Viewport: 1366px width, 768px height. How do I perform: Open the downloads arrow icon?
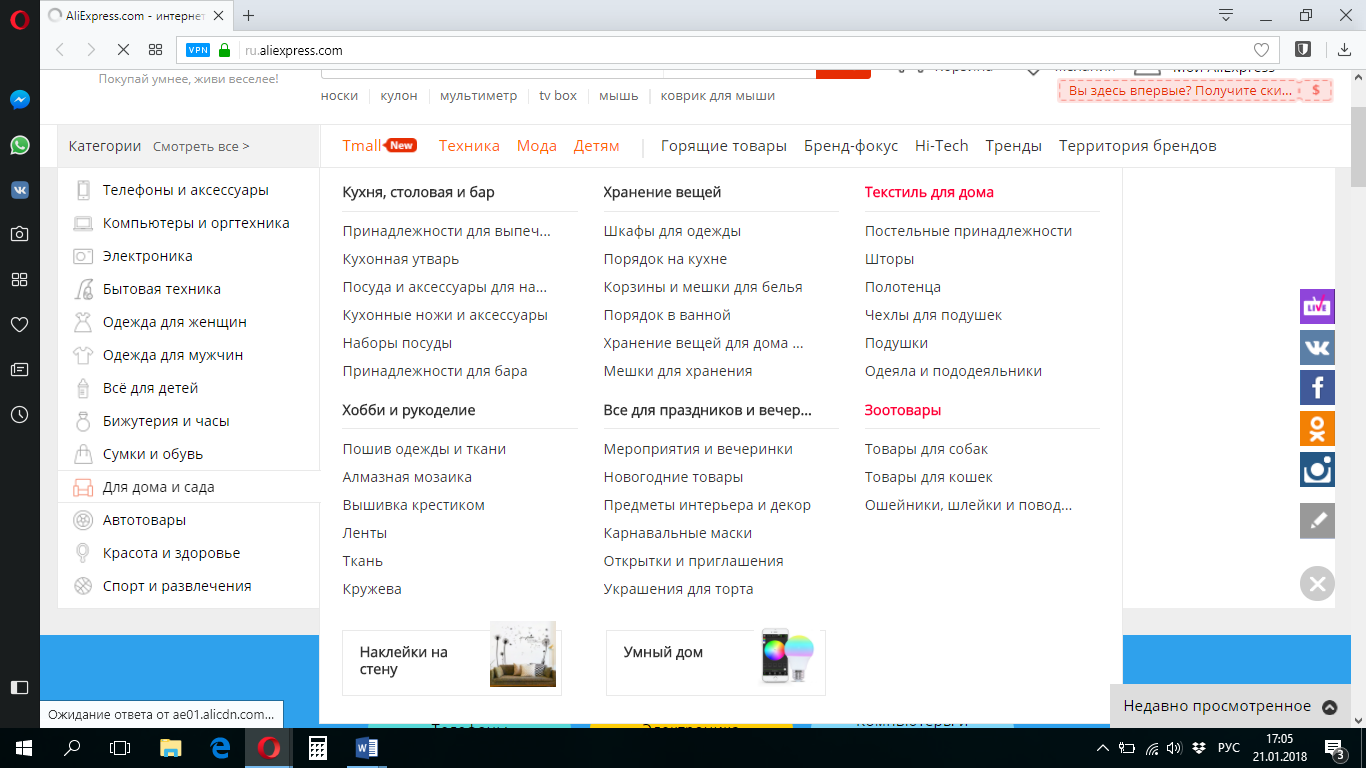(1344, 50)
